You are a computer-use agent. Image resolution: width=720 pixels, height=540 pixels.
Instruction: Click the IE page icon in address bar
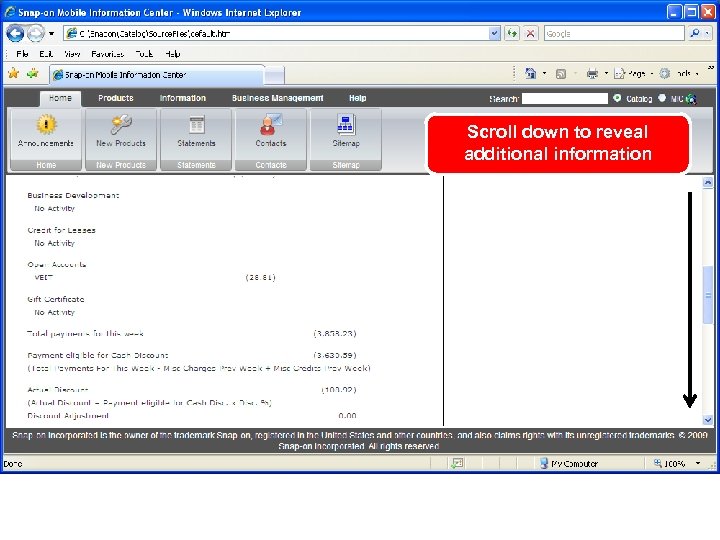click(72, 33)
